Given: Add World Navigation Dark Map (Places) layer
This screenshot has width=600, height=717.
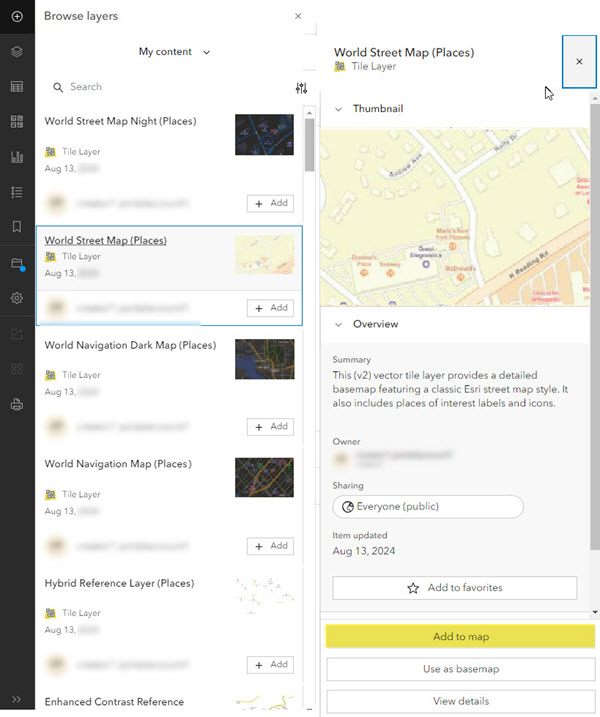Looking at the screenshot, I should [x=270, y=427].
